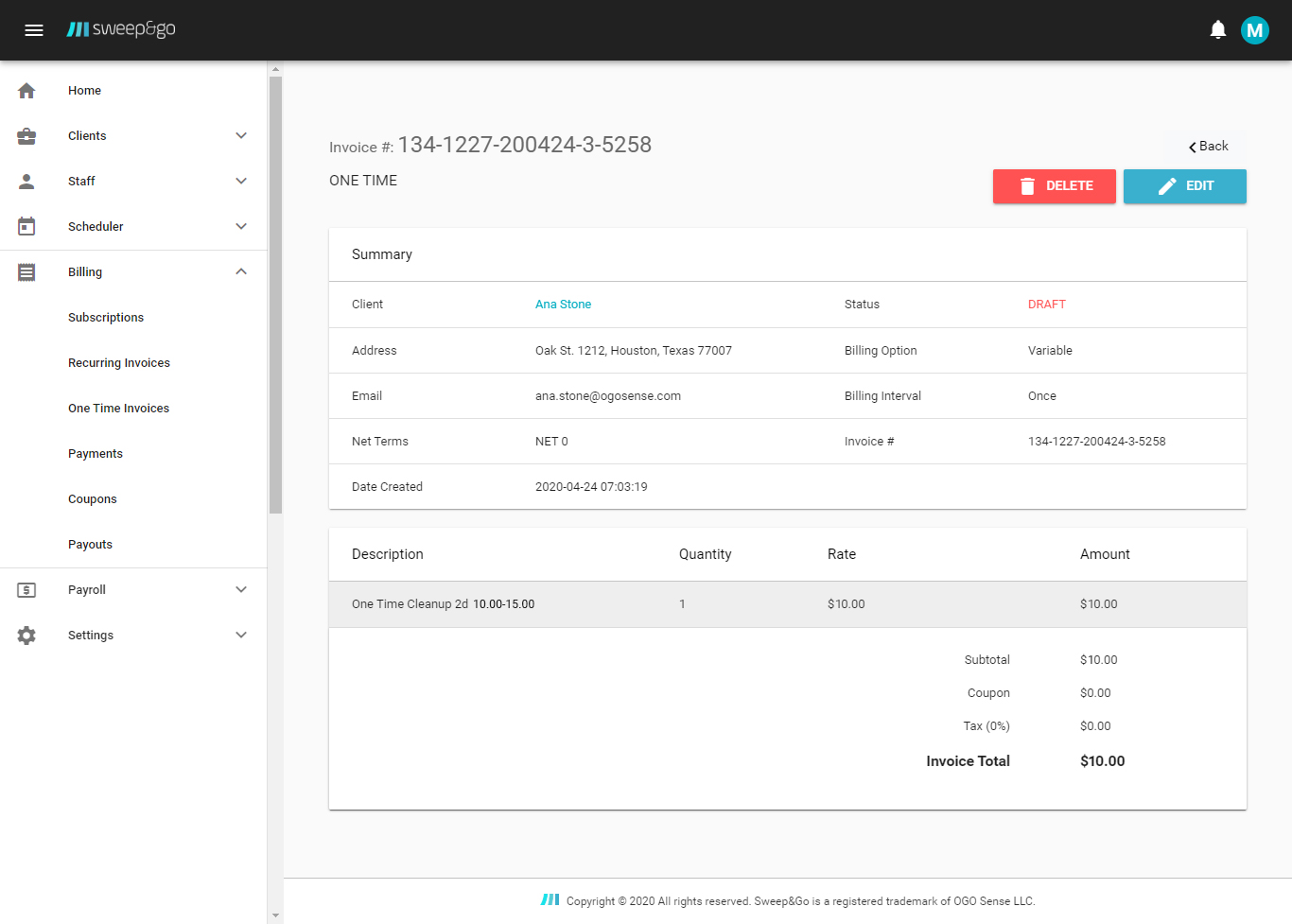This screenshot has width=1292, height=924.
Task: Open the user avatar M menu
Action: [x=1254, y=30]
